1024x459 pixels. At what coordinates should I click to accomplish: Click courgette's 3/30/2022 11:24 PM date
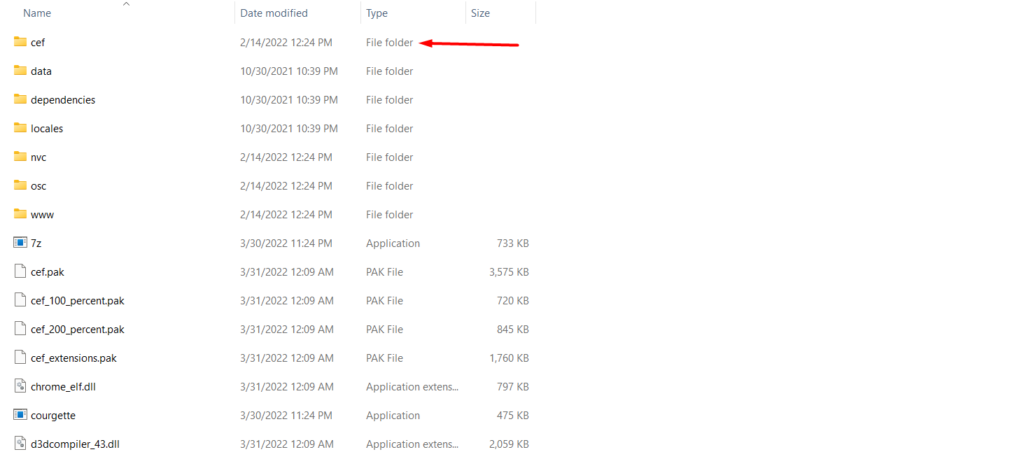(x=286, y=415)
